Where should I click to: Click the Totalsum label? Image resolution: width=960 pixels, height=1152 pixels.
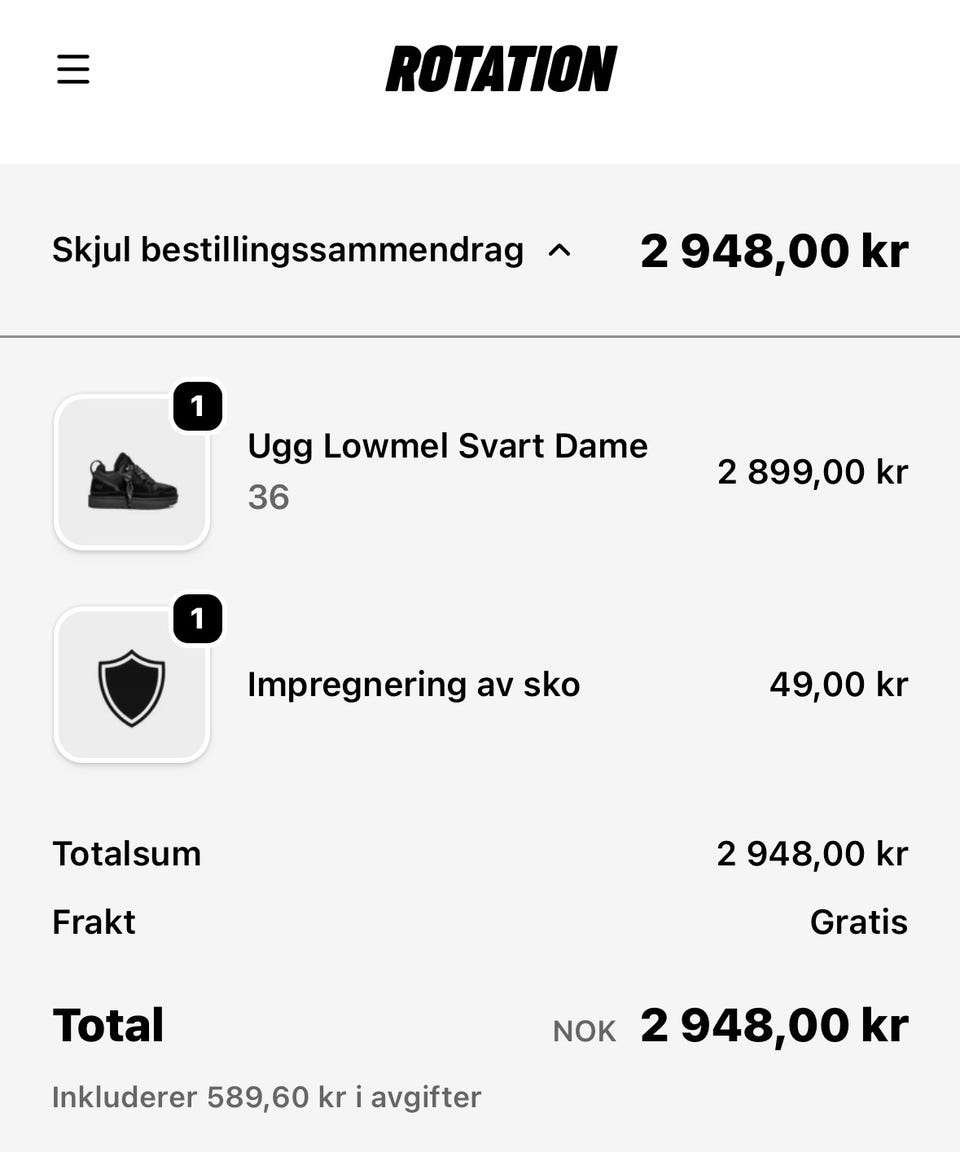point(126,854)
